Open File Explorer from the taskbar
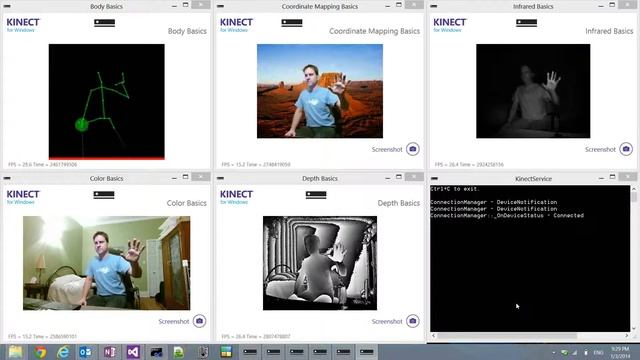The image size is (640, 360). click(16, 352)
